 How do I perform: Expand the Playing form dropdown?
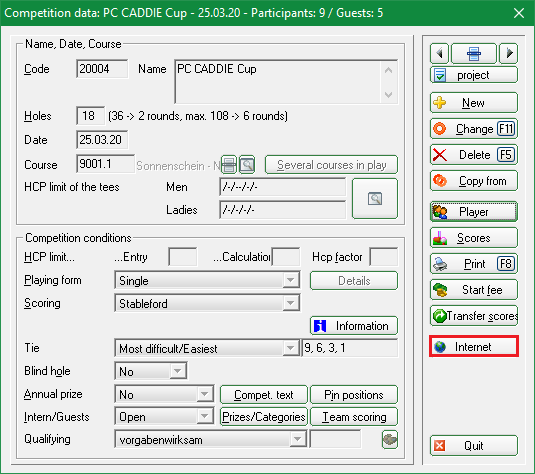(291, 280)
